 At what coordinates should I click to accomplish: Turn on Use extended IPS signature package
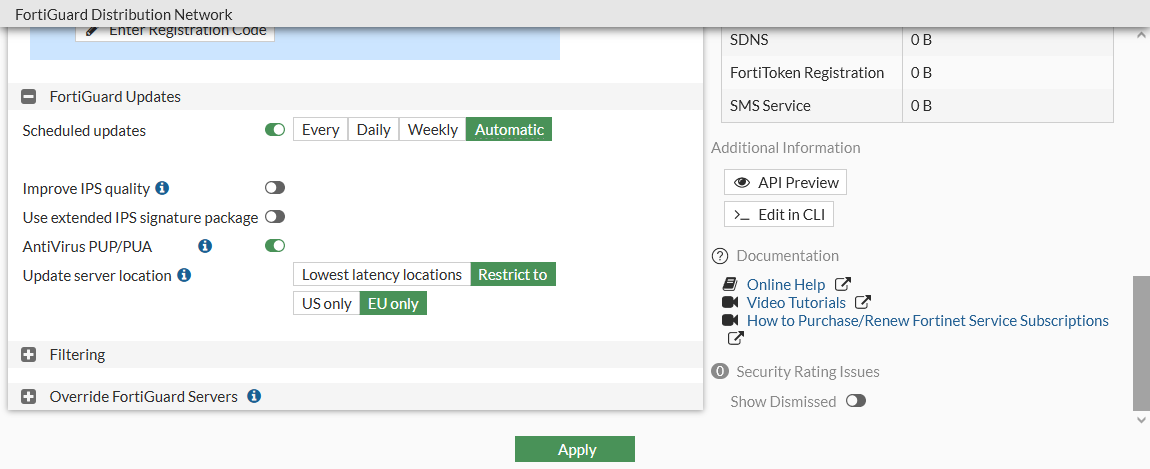pos(275,217)
